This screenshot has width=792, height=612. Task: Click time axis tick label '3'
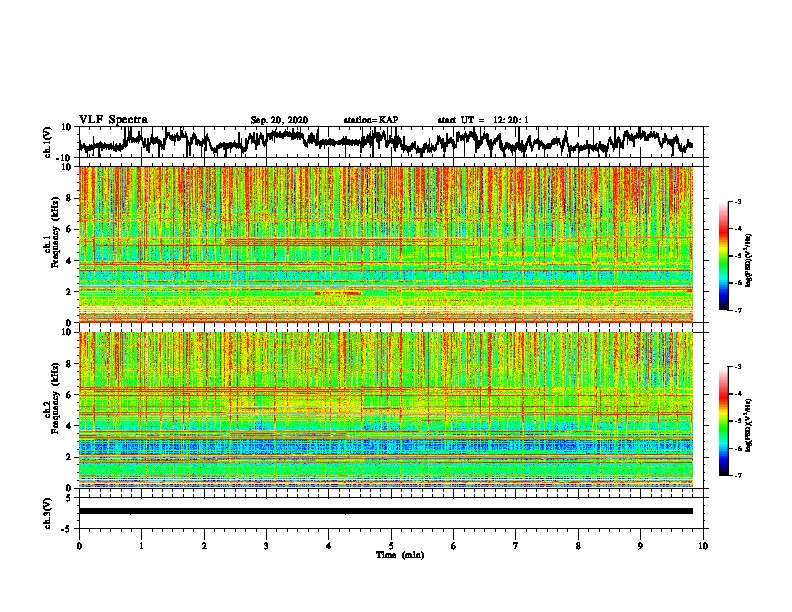tap(266, 546)
